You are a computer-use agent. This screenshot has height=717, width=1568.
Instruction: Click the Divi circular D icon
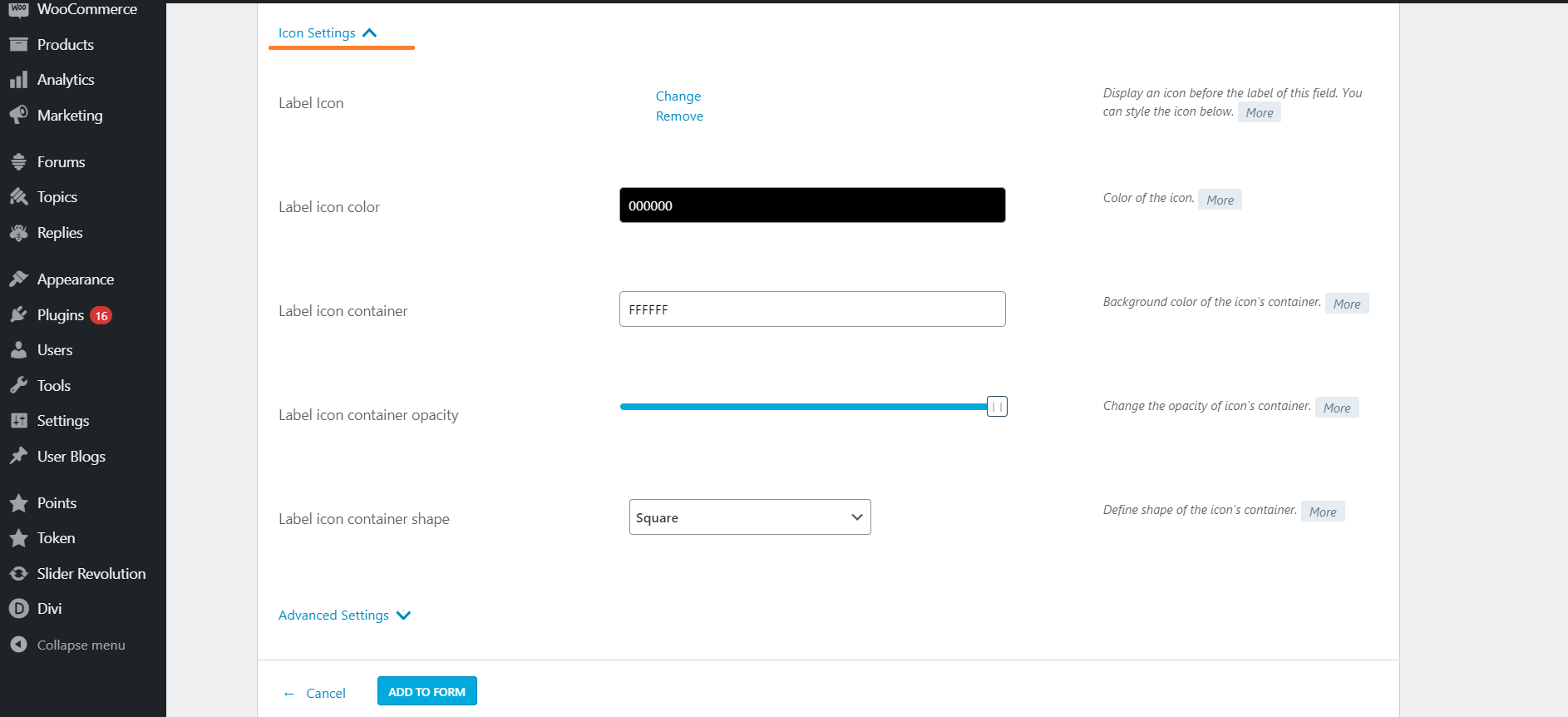click(18, 609)
